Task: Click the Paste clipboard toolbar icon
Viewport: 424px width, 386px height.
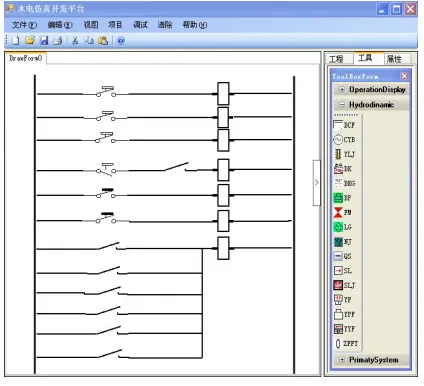Action: 103,40
